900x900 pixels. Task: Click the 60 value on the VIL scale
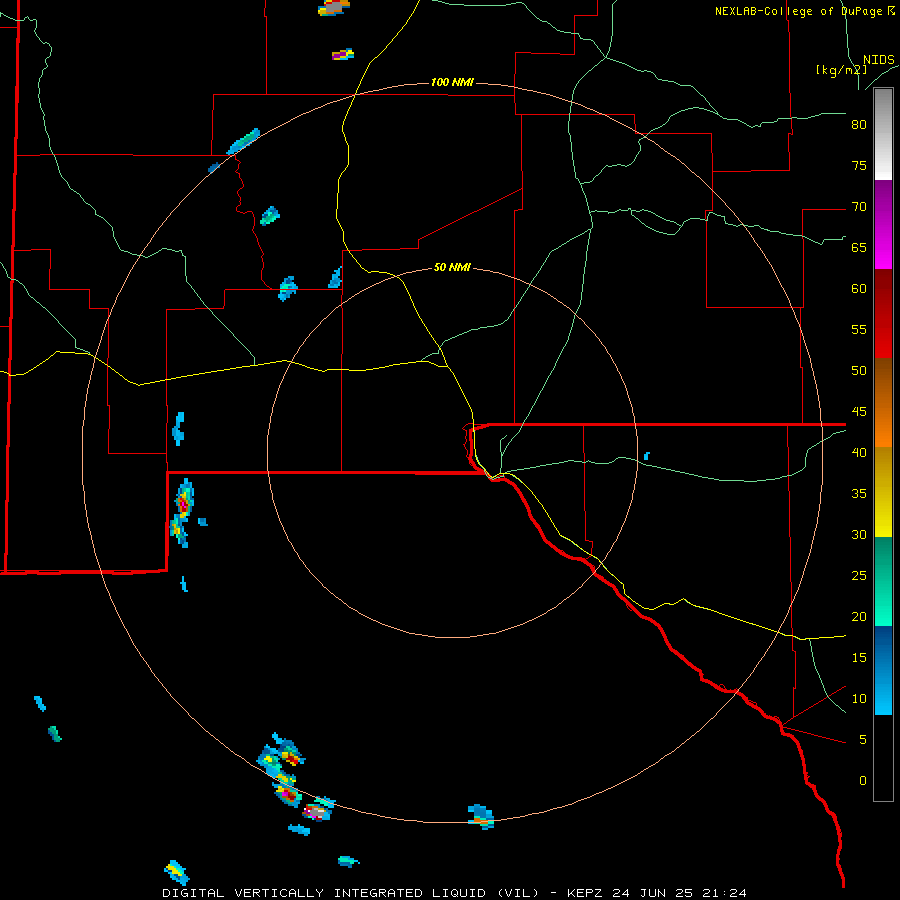pyautogui.click(x=859, y=289)
